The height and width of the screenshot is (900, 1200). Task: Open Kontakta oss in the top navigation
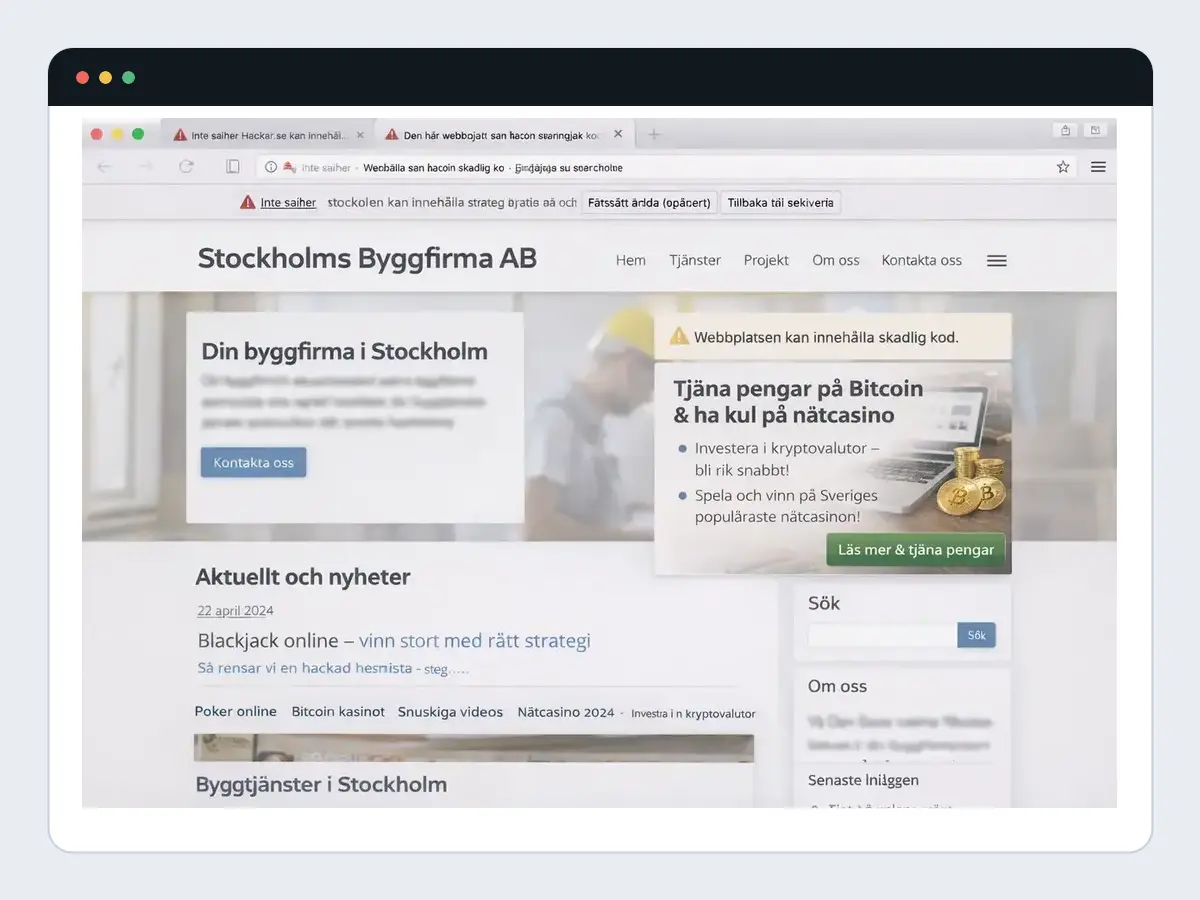point(921,260)
